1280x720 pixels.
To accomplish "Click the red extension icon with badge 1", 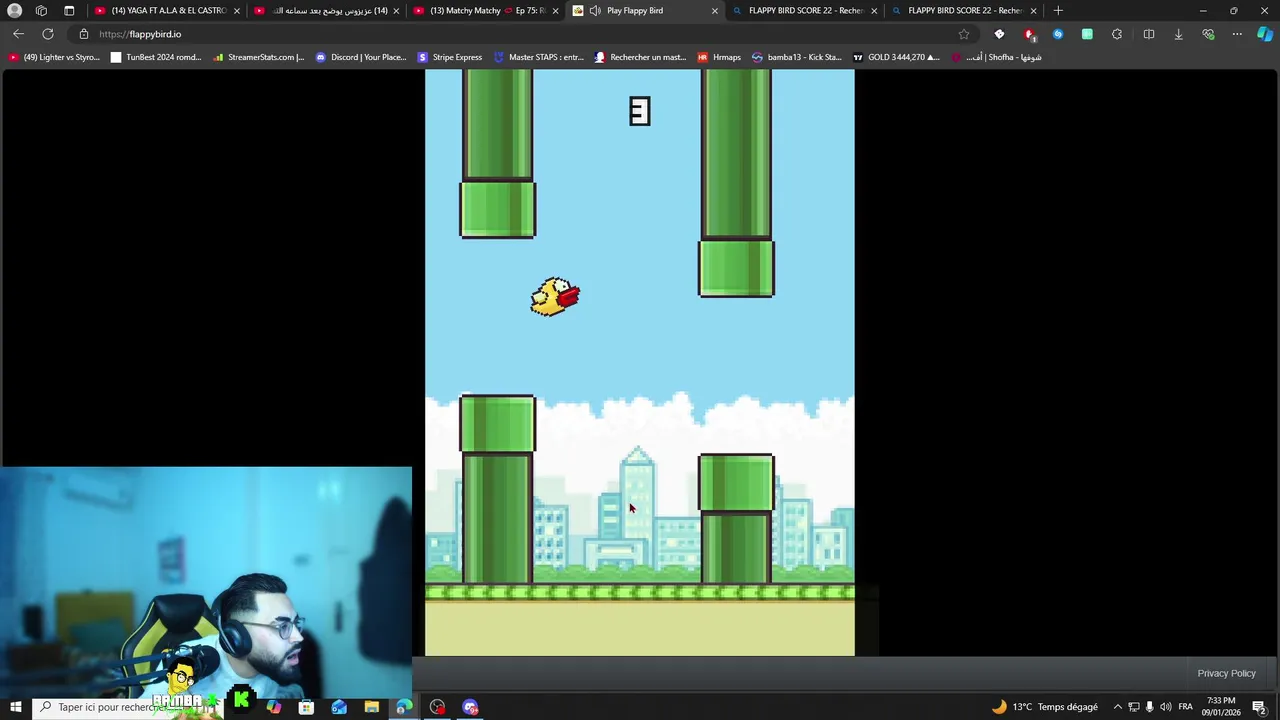I will pyautogui.click(x=1029, y=34).
